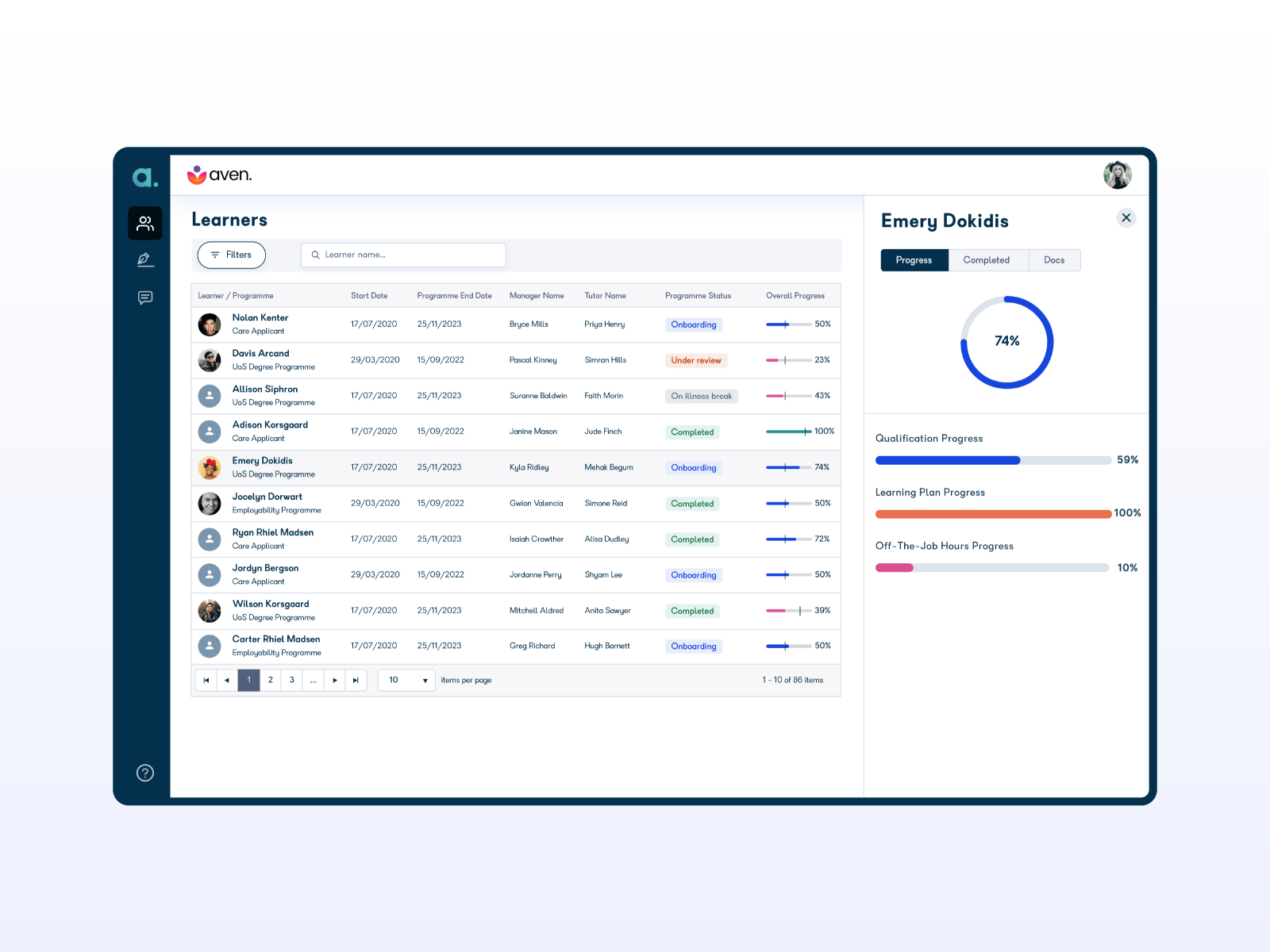The height and width of the screenshot is (952, 1270).
Task: Open the messages icon in the sidebar
Action: (144, 297)
